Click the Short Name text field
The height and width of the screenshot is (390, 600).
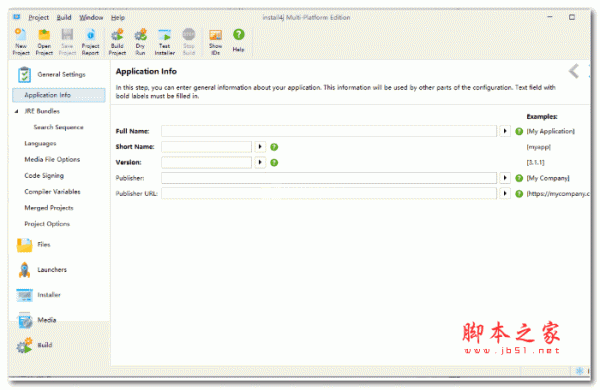click(207, 147)
